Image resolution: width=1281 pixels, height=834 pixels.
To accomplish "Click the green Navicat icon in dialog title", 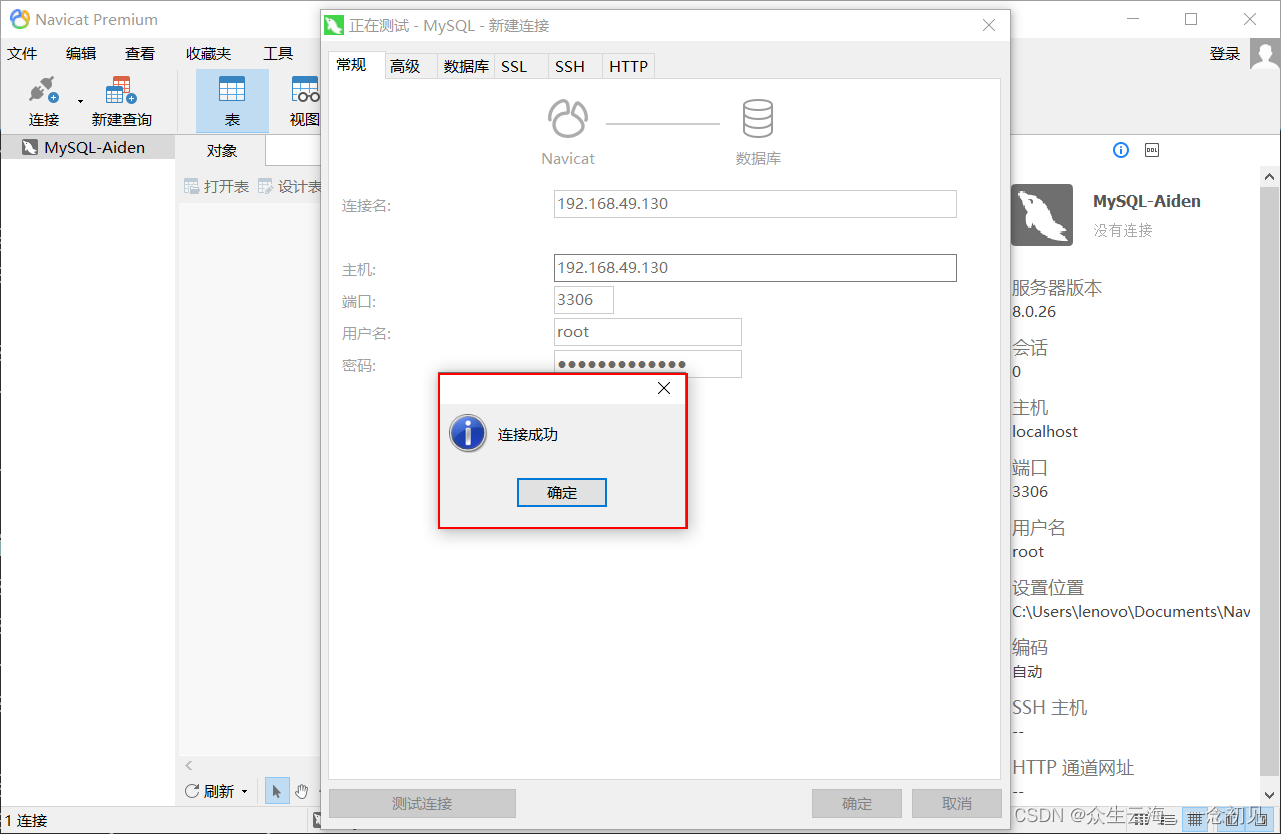I will (x=335, y=25).
